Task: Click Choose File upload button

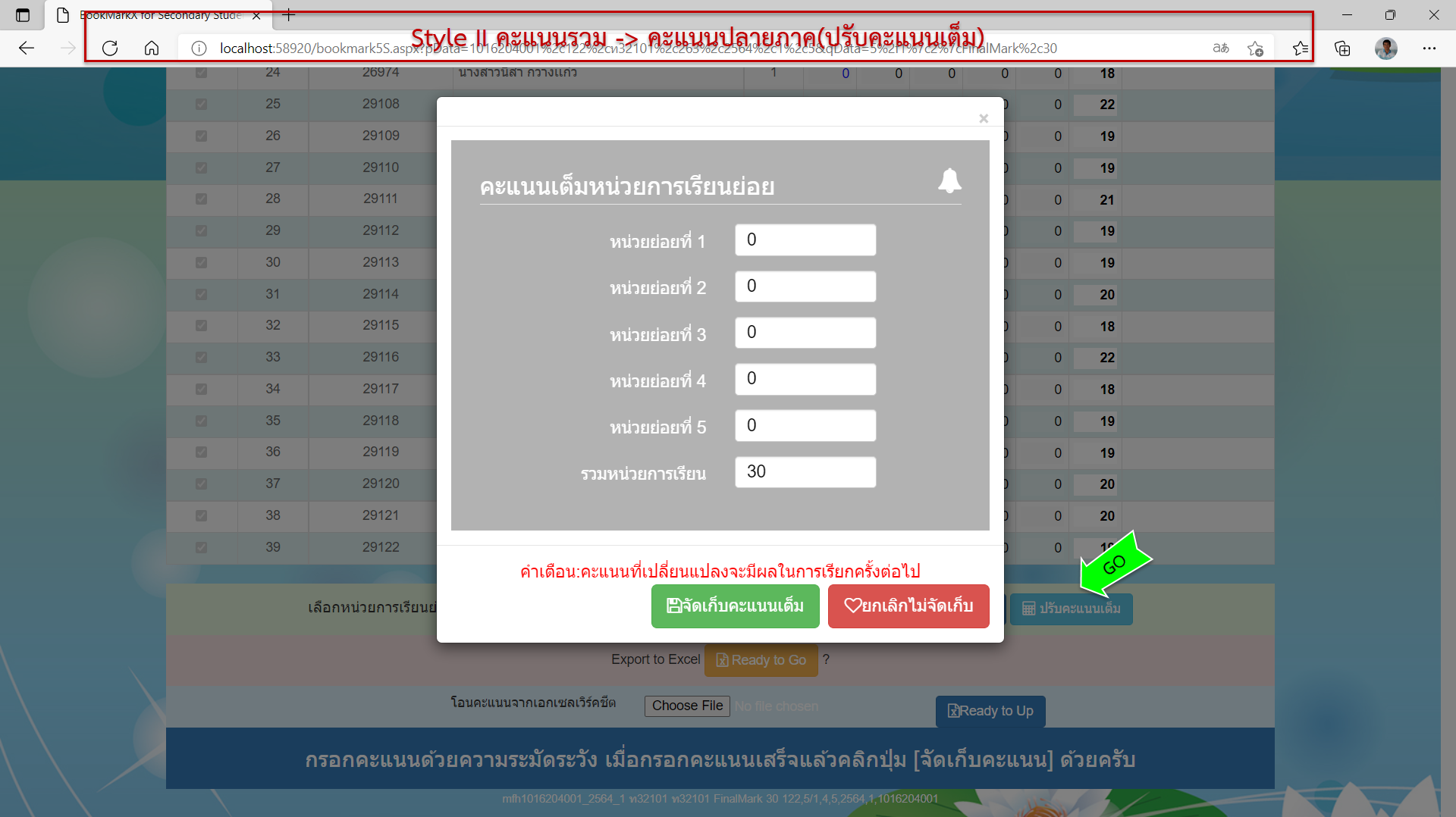Action: point(687,706)
